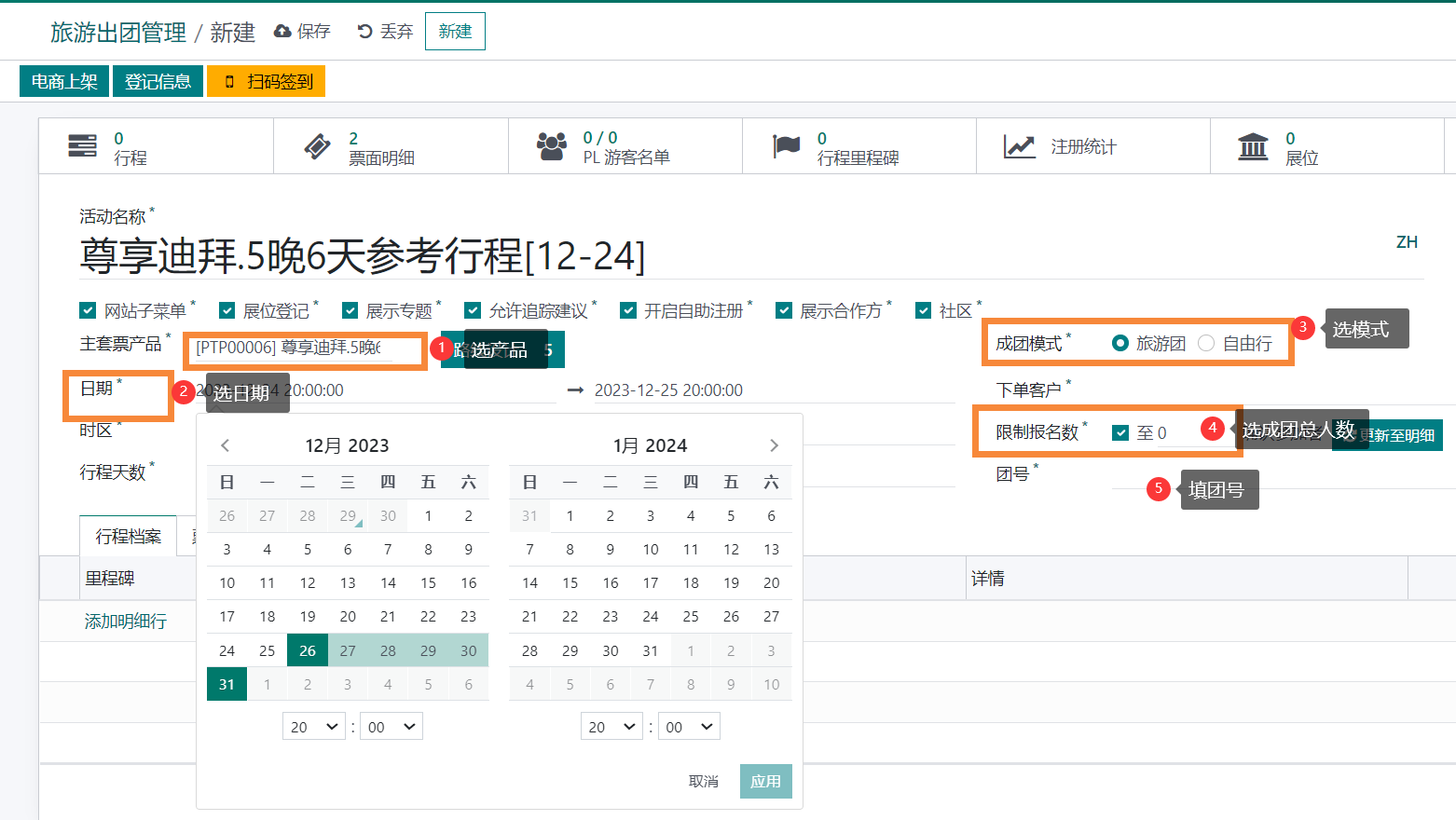Select January 25 in the 2024 calendar

pyautogui.click(x=691, y=617)
